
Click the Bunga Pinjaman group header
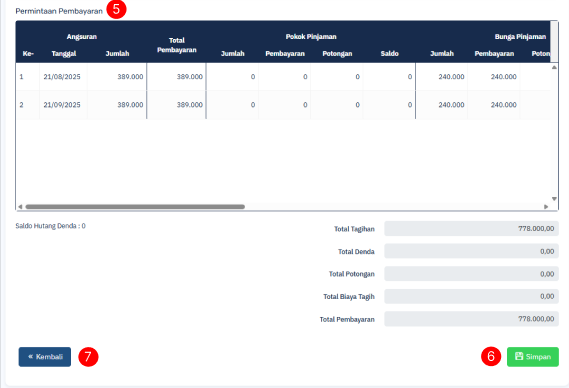tap(520, 37)
